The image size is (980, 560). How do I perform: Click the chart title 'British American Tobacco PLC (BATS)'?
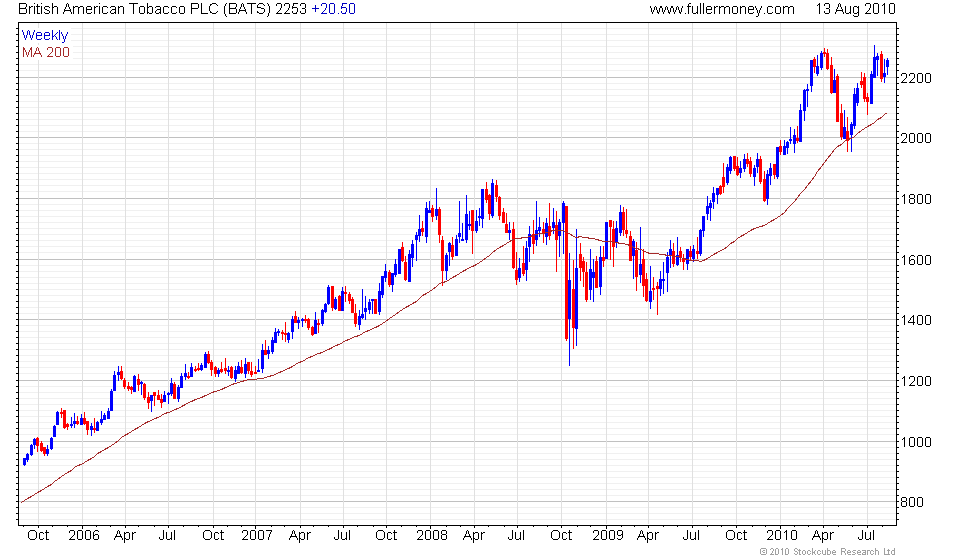[x=145, y=9]
